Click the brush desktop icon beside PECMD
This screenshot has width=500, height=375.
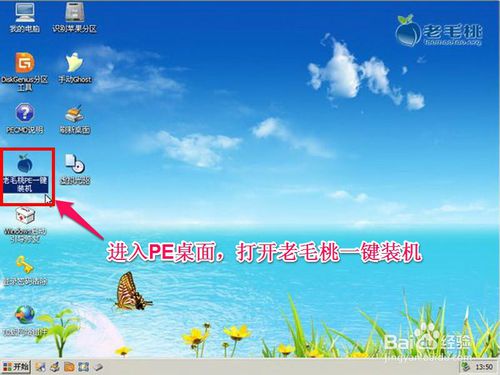coord(74,114)
